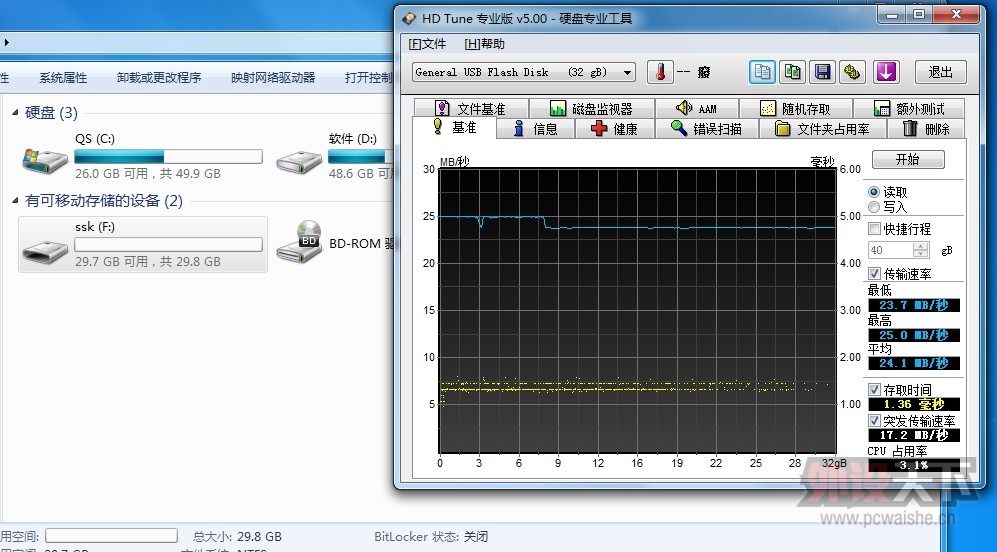The height and width of the screenshot is (552, 997).
Task: Click the BitLocker 状态: 关闭 text
Action: pyautogui.click(x=431, y=536)
